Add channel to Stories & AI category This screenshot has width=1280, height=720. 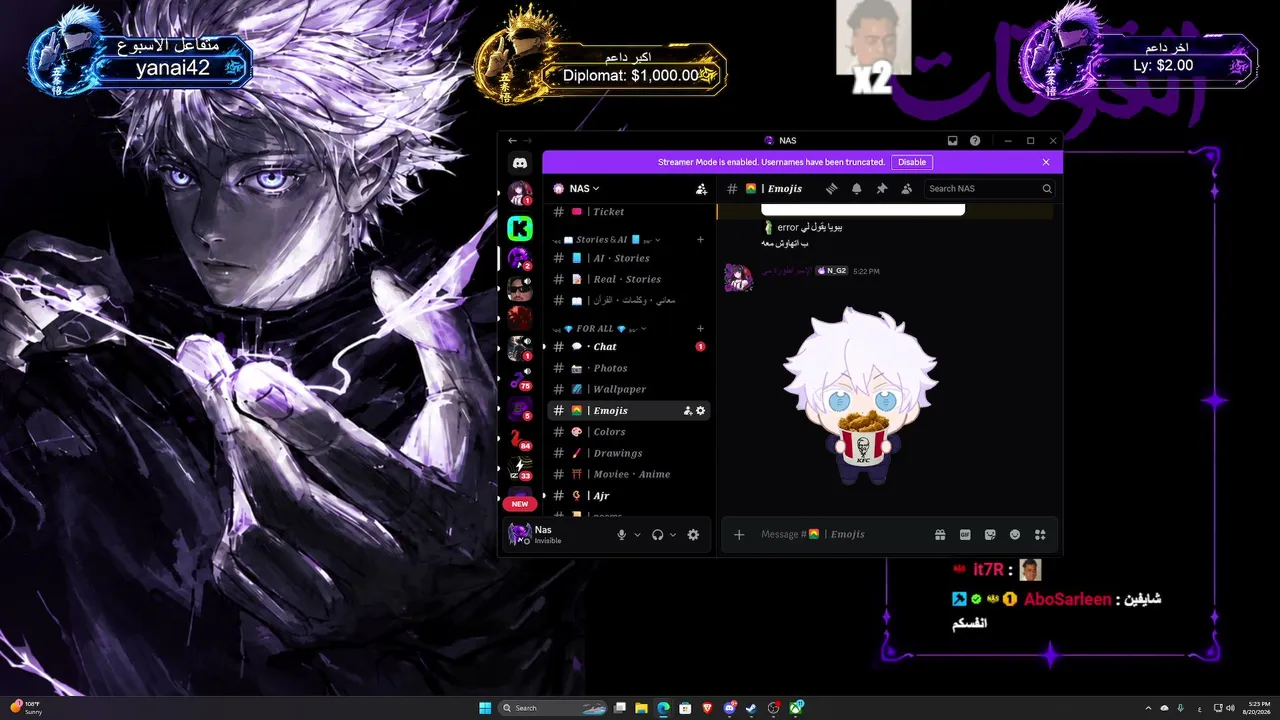(700, 240)
